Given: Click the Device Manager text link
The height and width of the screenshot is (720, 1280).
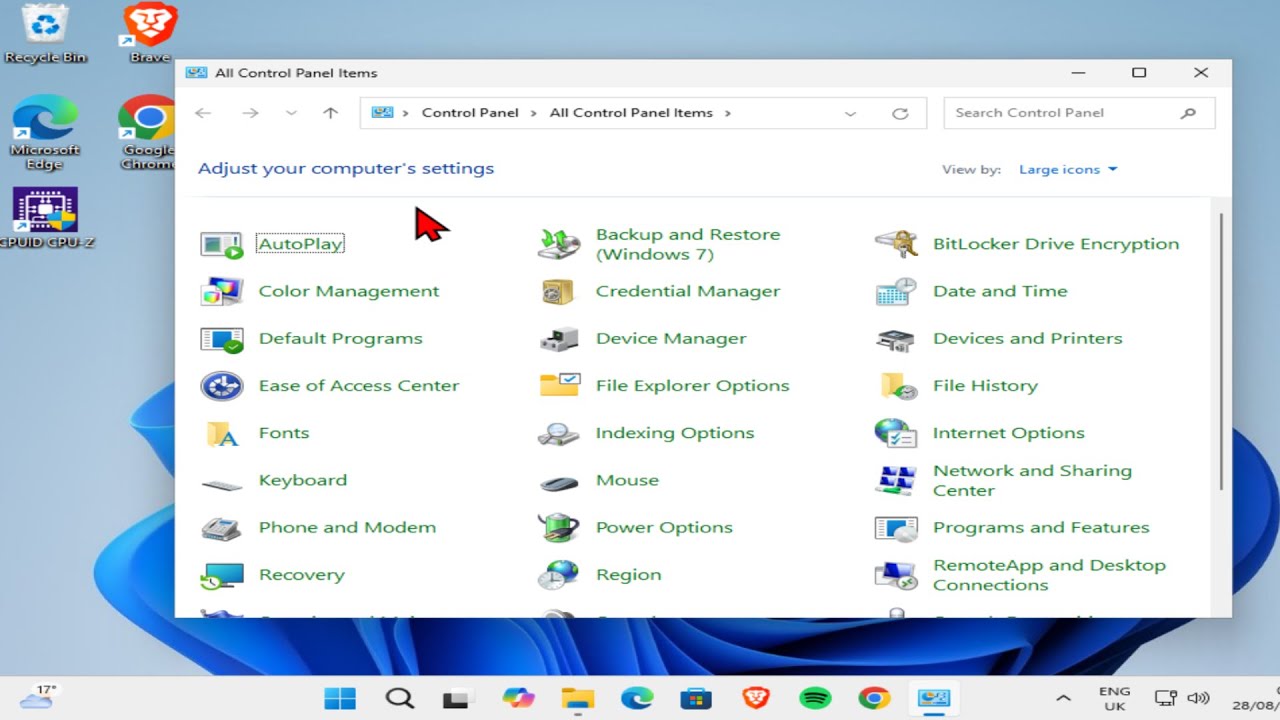Looking at the screenshot, I should [671, 338].
